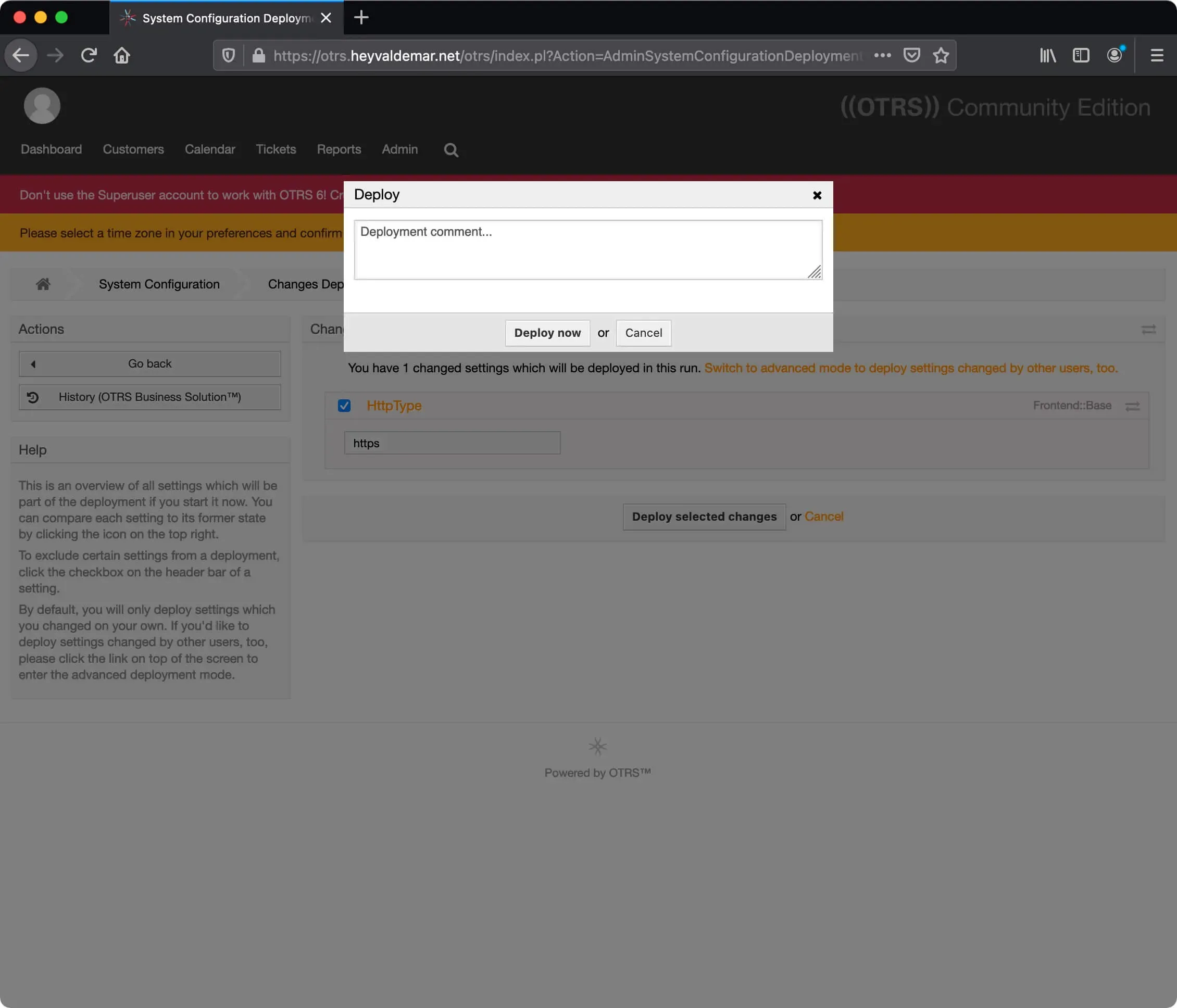Click the timezone preferences notice
1177x1008 pixels.
[x=181, y=233]
